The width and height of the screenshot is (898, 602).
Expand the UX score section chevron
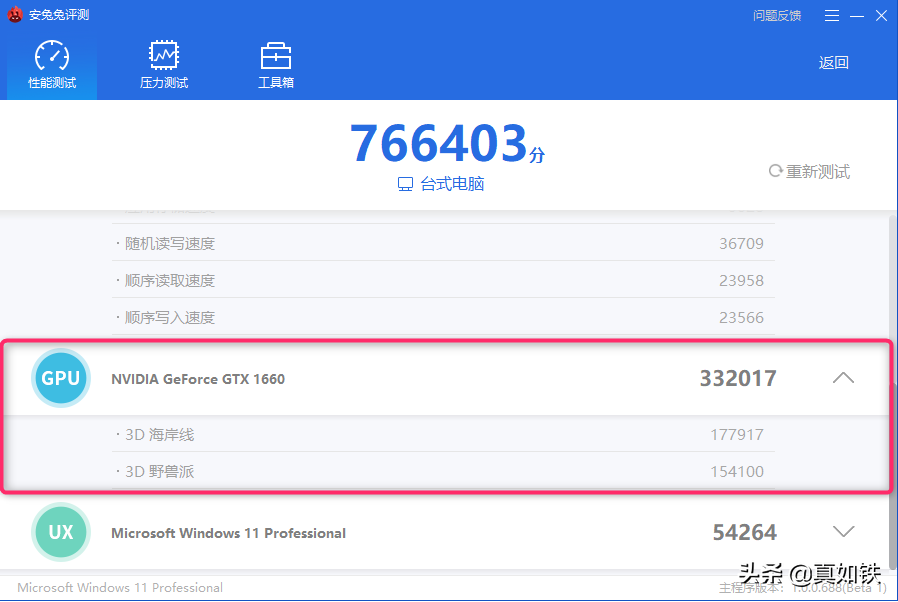click(x=843, y=531)
